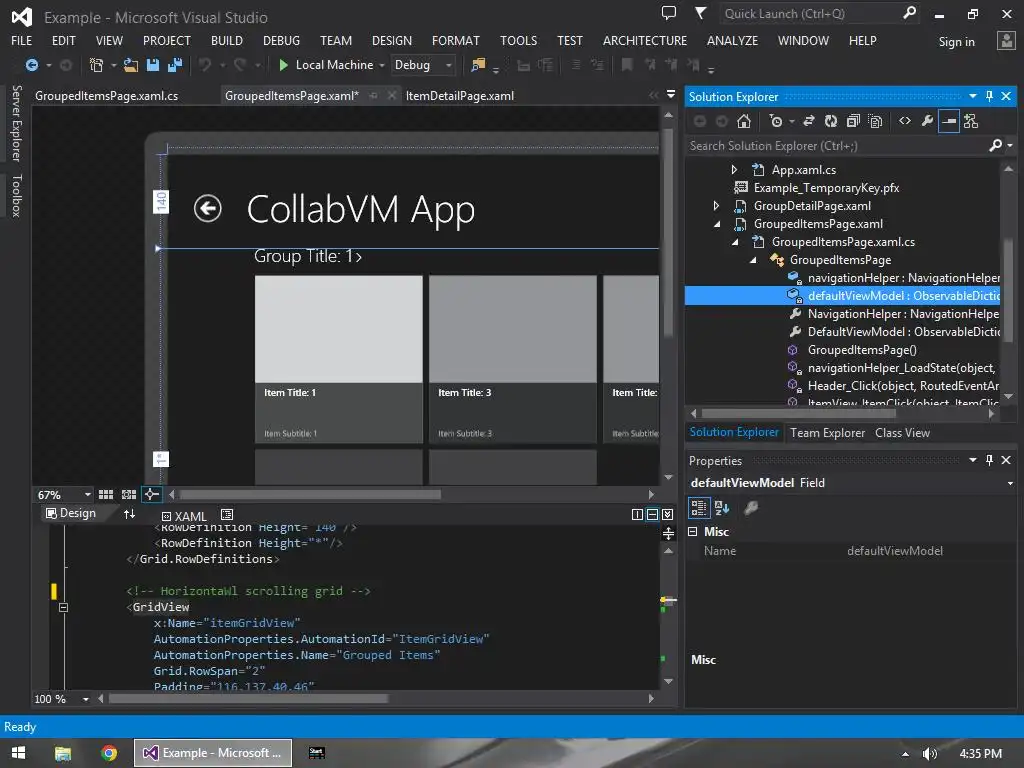
Task: Click the Collapse All icon in Solution Explorer
Action: (x=853, y=121)
